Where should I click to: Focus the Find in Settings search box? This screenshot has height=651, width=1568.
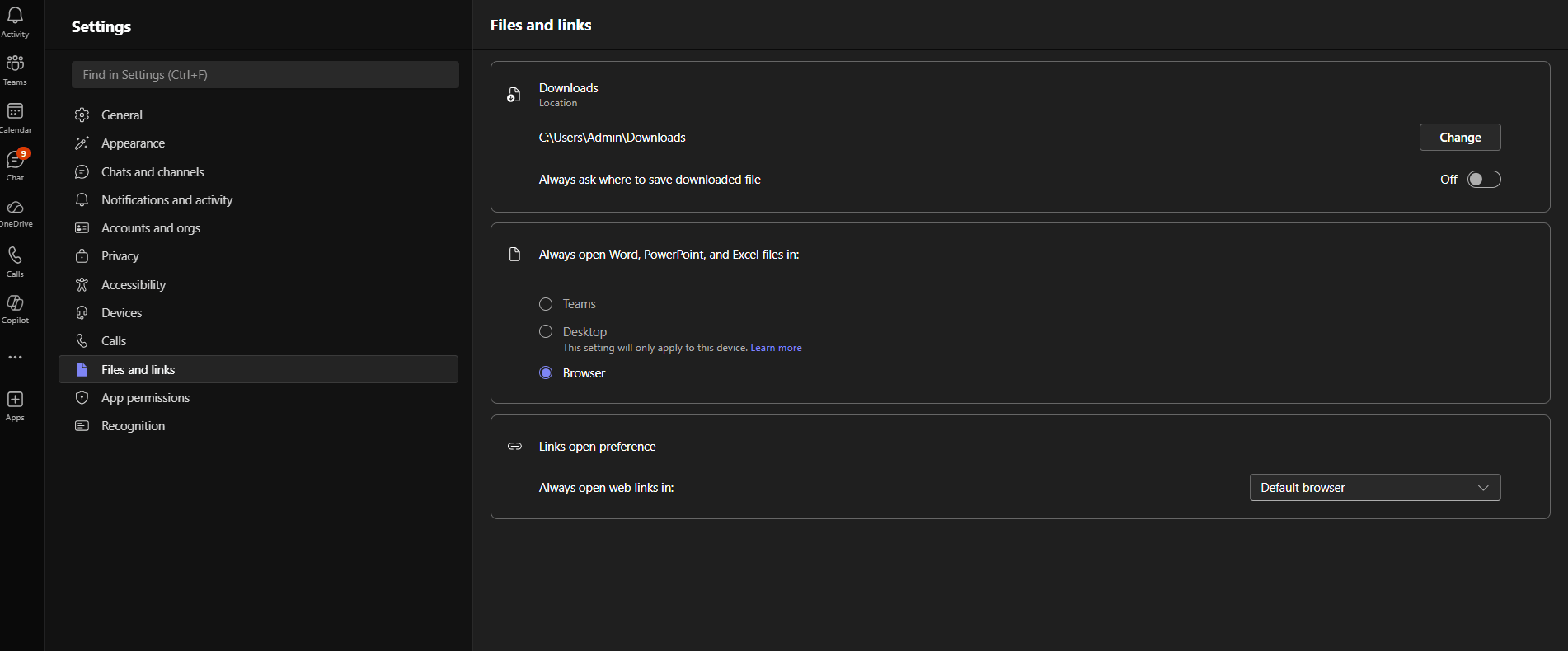point(265,75)
